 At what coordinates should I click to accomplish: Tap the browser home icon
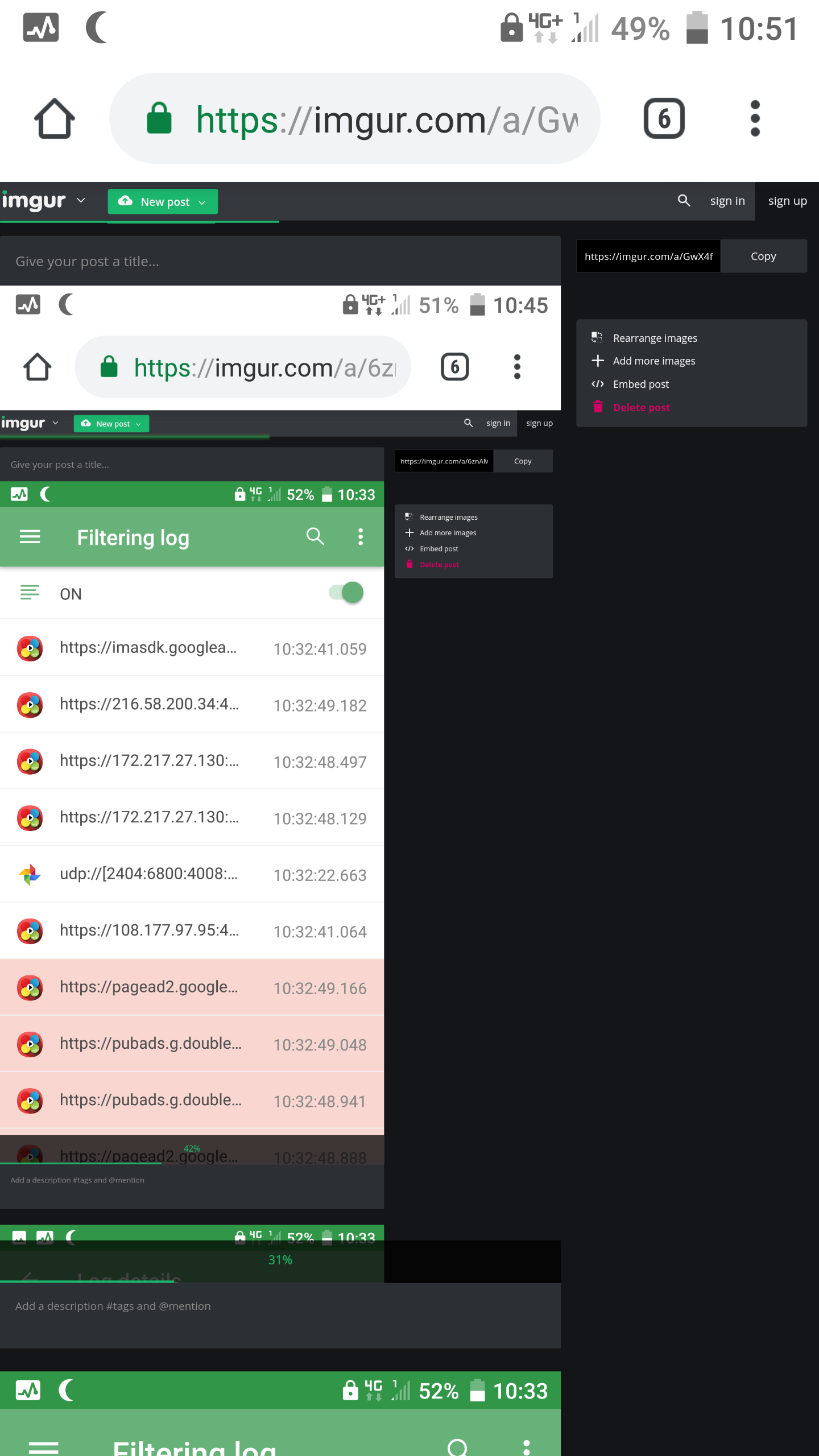pyautogui.click(x=54, y=119)
